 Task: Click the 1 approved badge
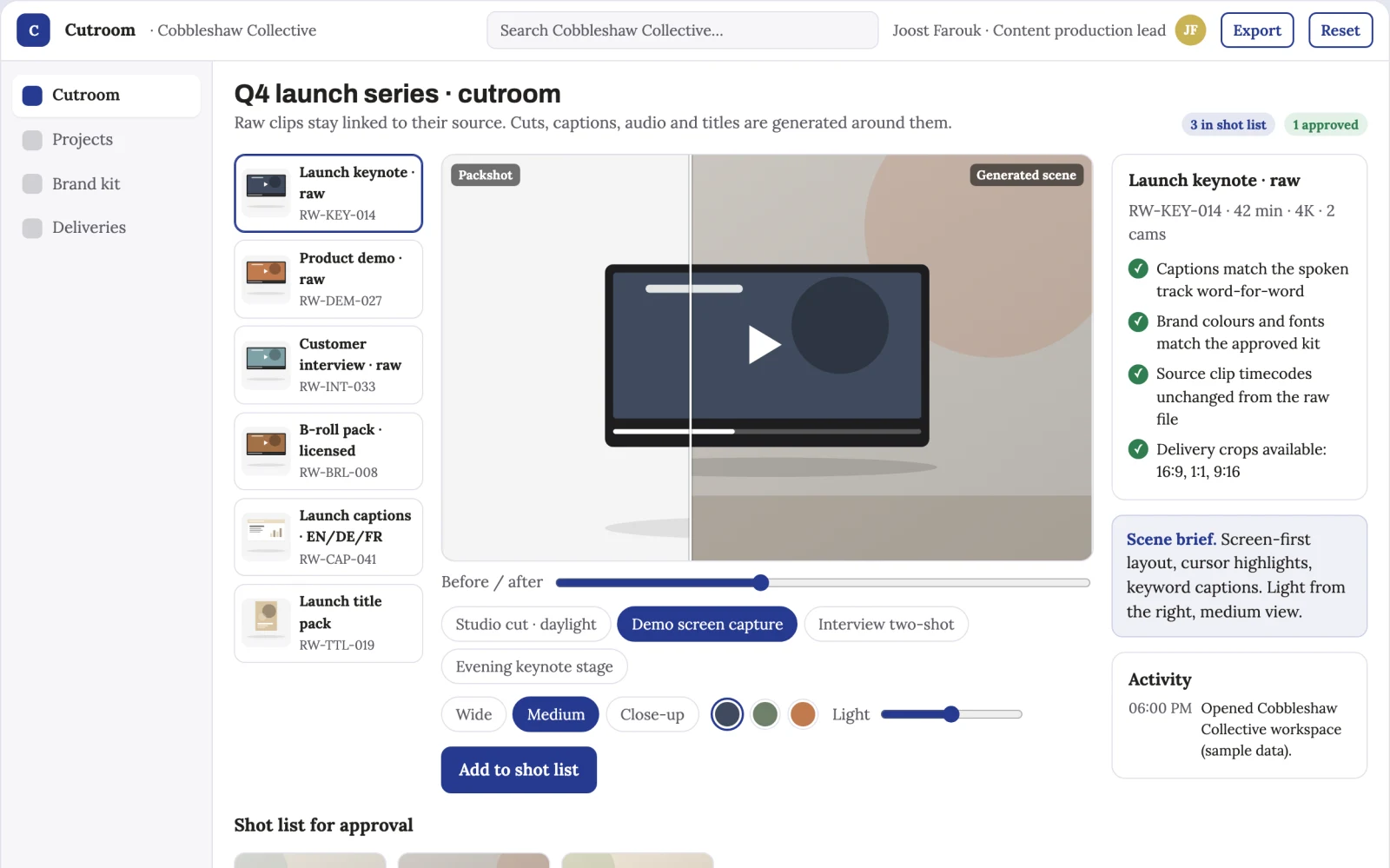point(1325,124)
